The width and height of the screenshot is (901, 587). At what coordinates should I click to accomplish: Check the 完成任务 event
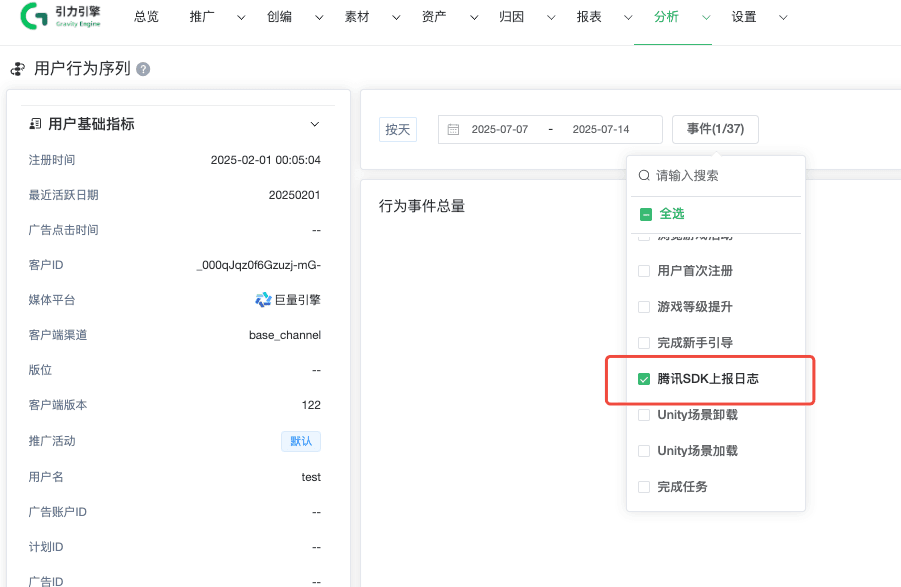(644, 487)
